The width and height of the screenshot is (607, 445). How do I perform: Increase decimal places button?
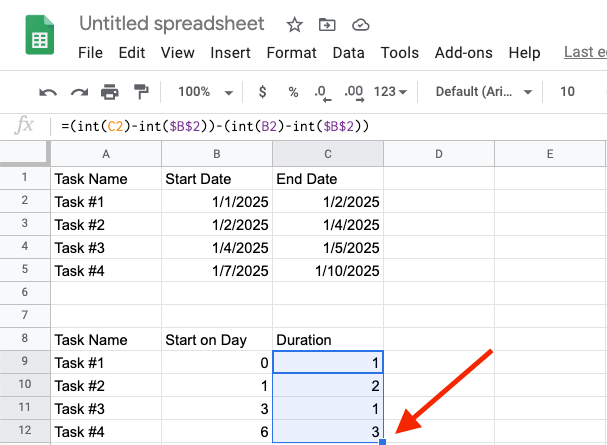352,92
